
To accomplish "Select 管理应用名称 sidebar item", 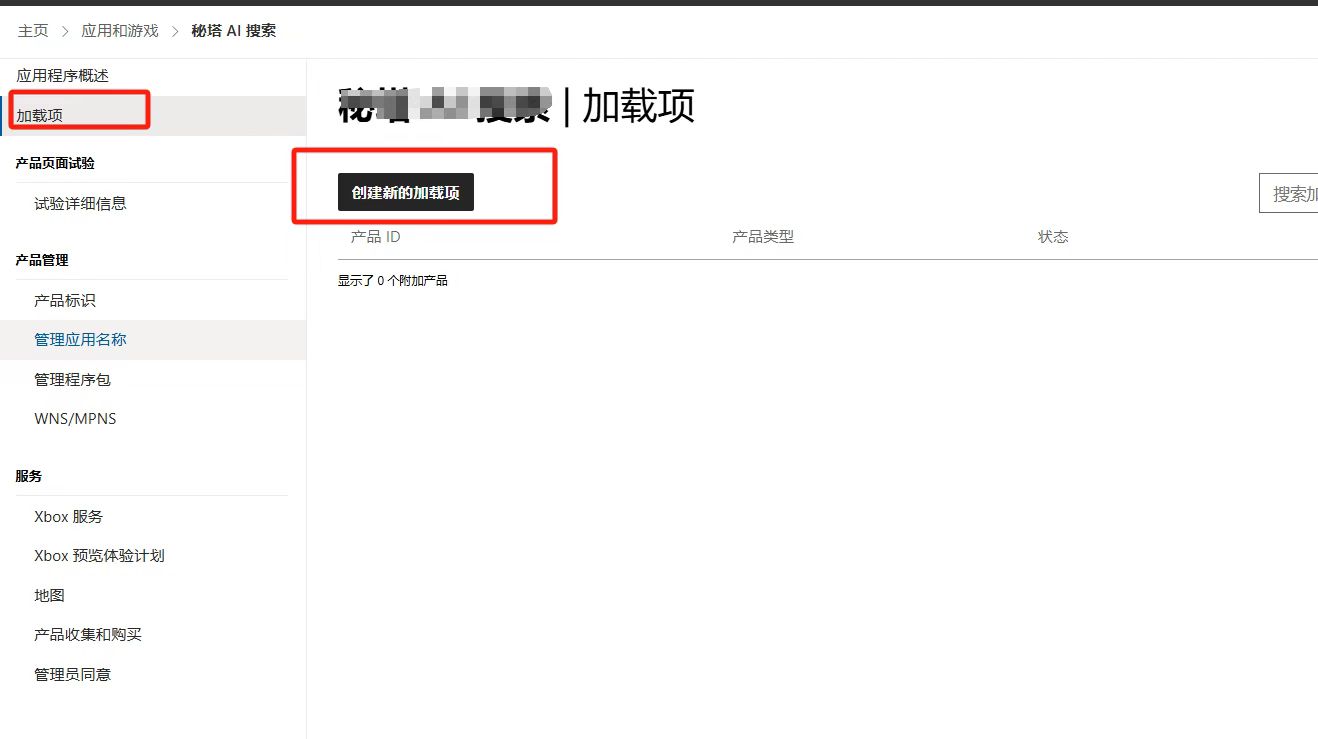I will coord(153,340).
